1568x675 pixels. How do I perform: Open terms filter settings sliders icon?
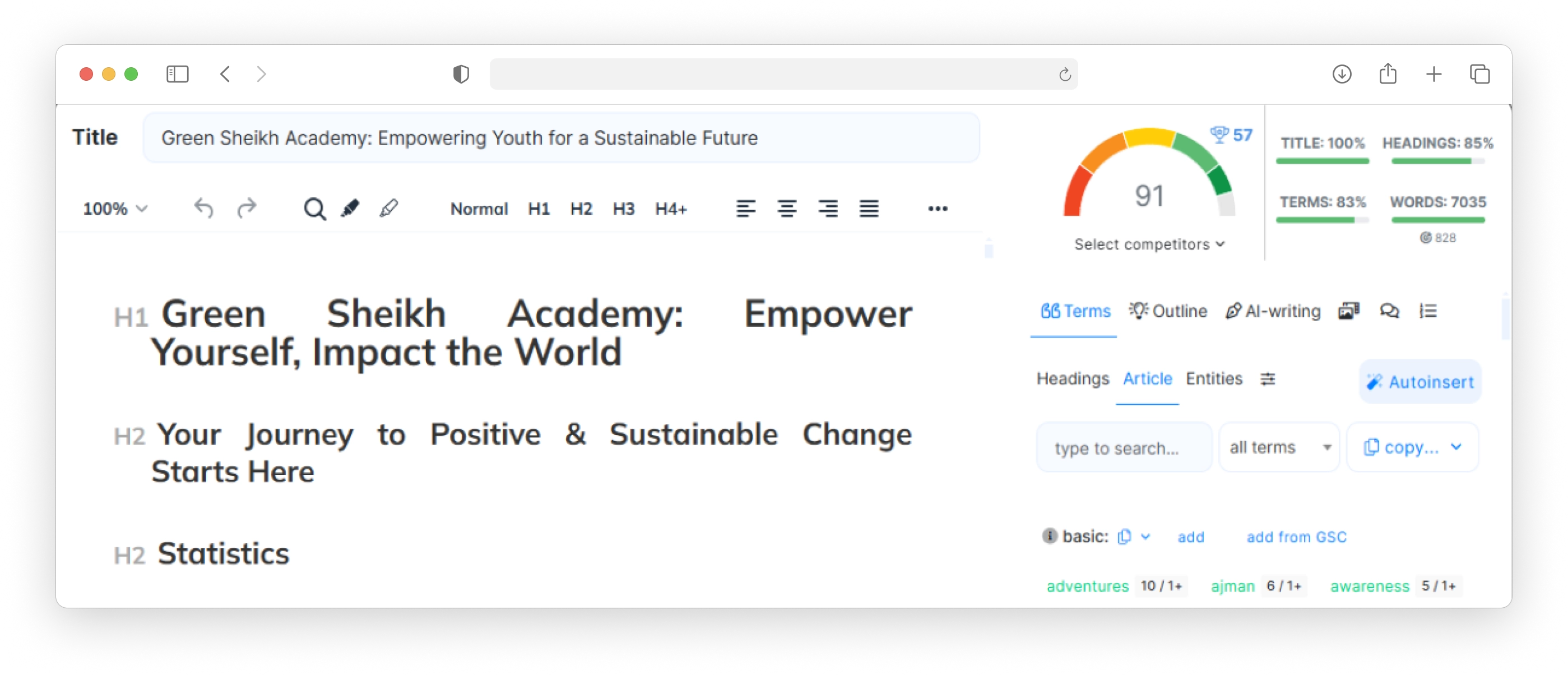pos(1267,379)
